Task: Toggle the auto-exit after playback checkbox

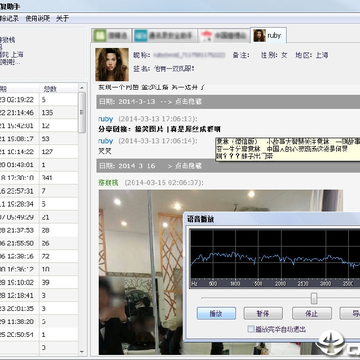Action: [251, 329]
